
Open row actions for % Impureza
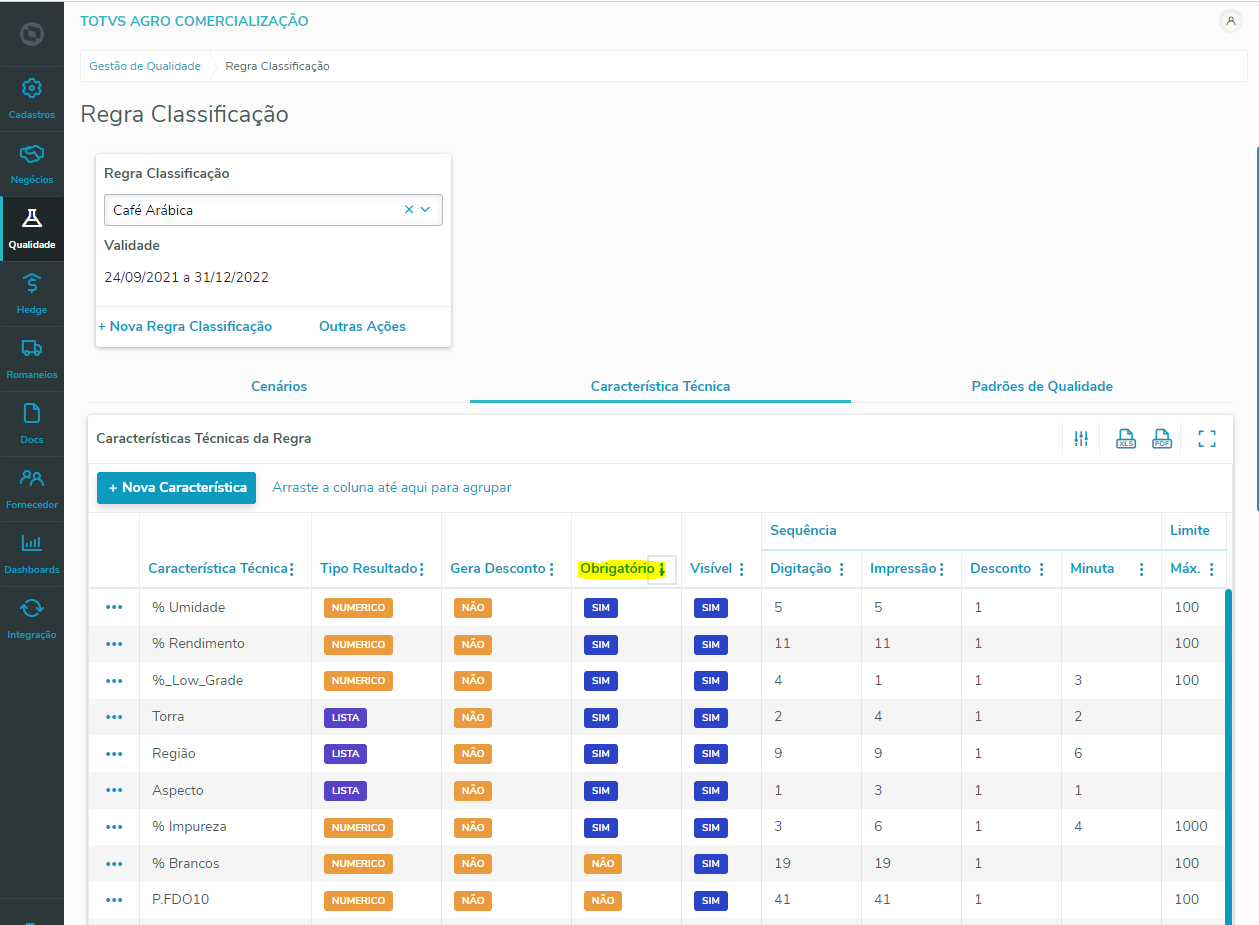coord(114,827)
